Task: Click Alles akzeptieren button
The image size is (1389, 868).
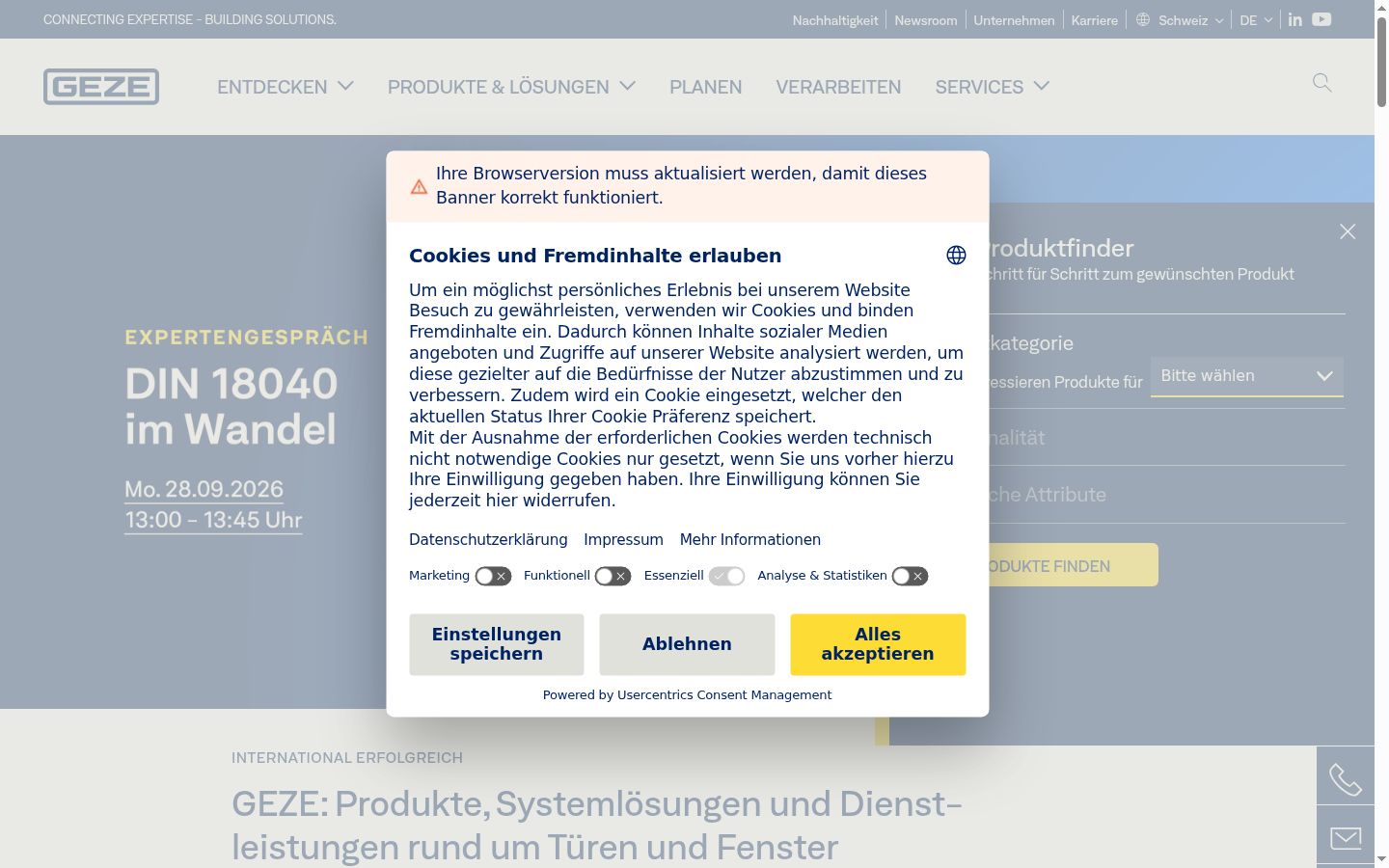Action: (x=878, y=644)
